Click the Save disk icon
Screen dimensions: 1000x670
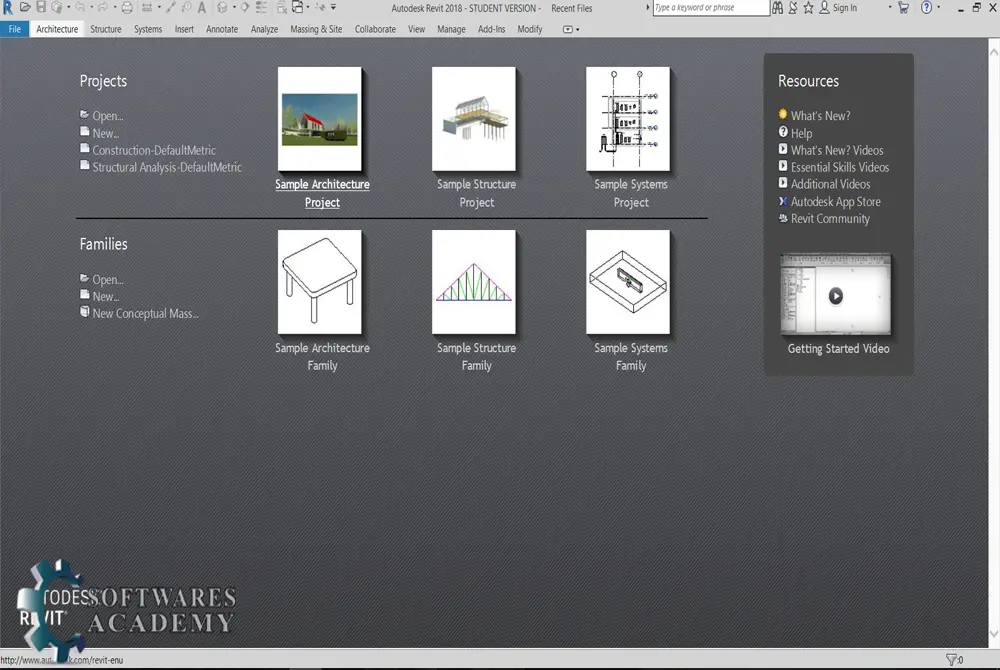[41, 7]
